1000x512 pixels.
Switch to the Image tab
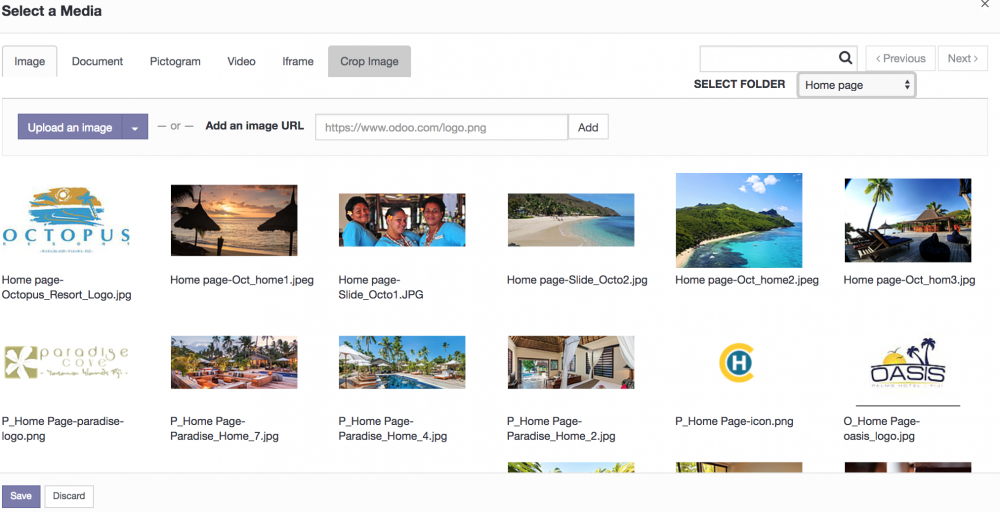(30, 61)
